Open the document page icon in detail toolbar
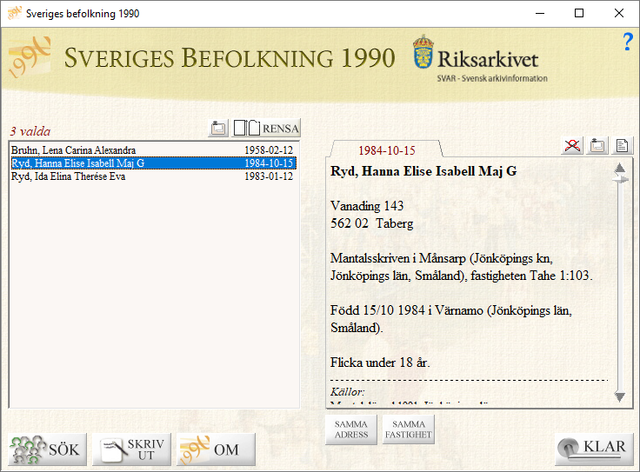The width and height of the screenshot is (640, 472). click(622, 146)
